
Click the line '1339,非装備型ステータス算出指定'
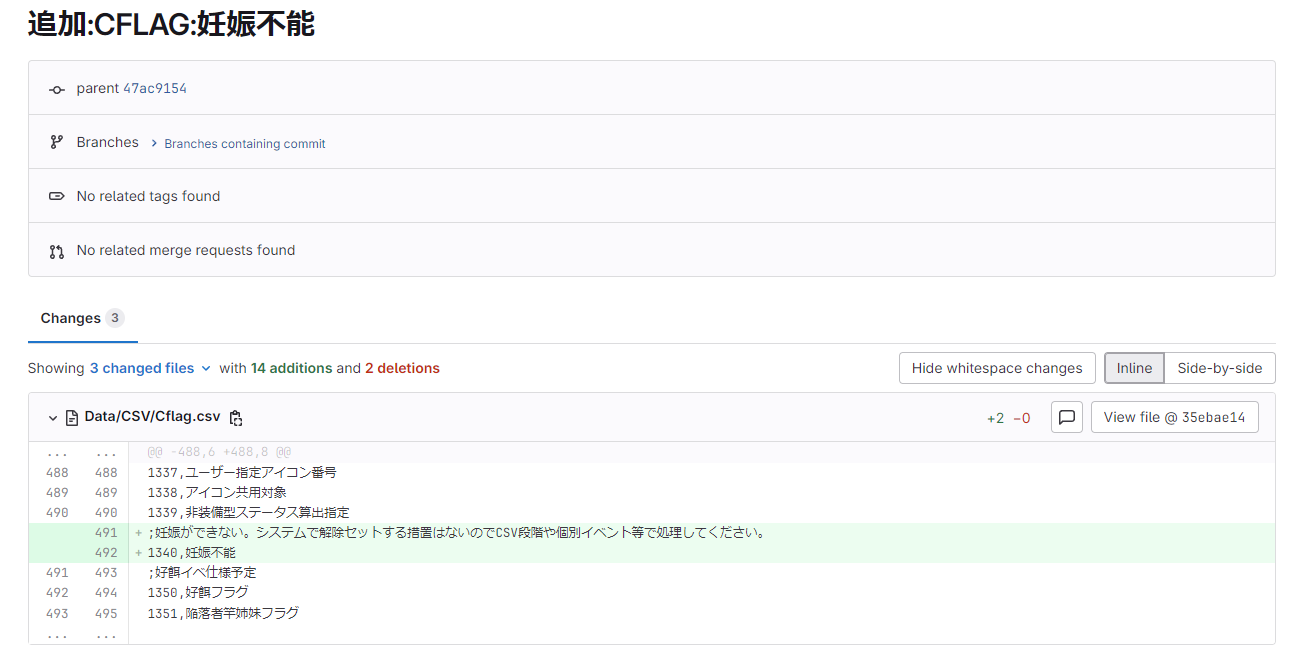[248, 513]
